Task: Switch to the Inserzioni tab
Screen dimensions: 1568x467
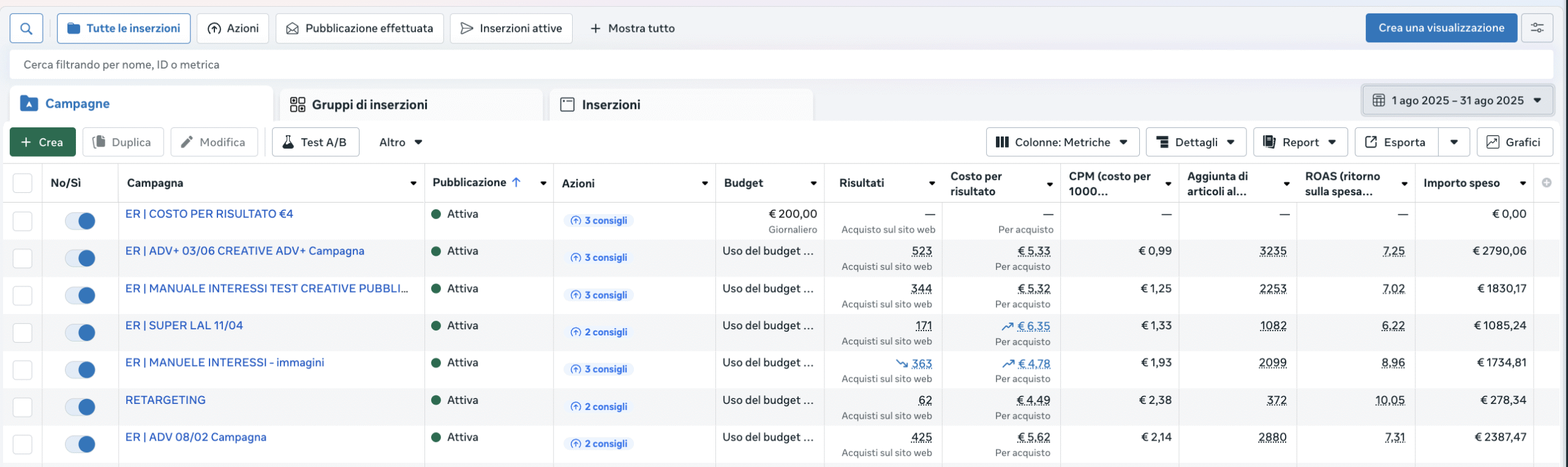Action: 611,105
